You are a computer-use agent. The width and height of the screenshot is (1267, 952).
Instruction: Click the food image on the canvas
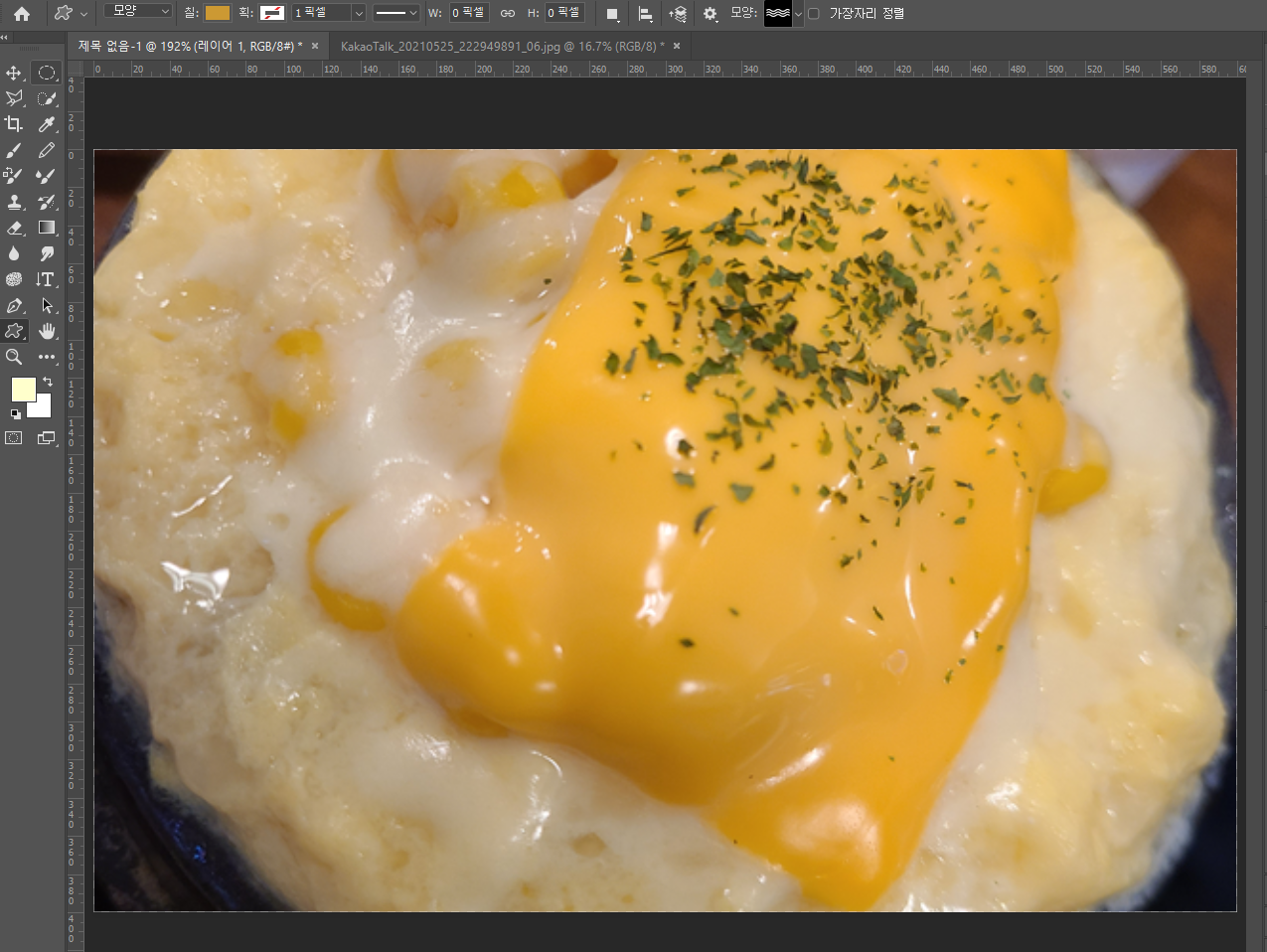665,530
